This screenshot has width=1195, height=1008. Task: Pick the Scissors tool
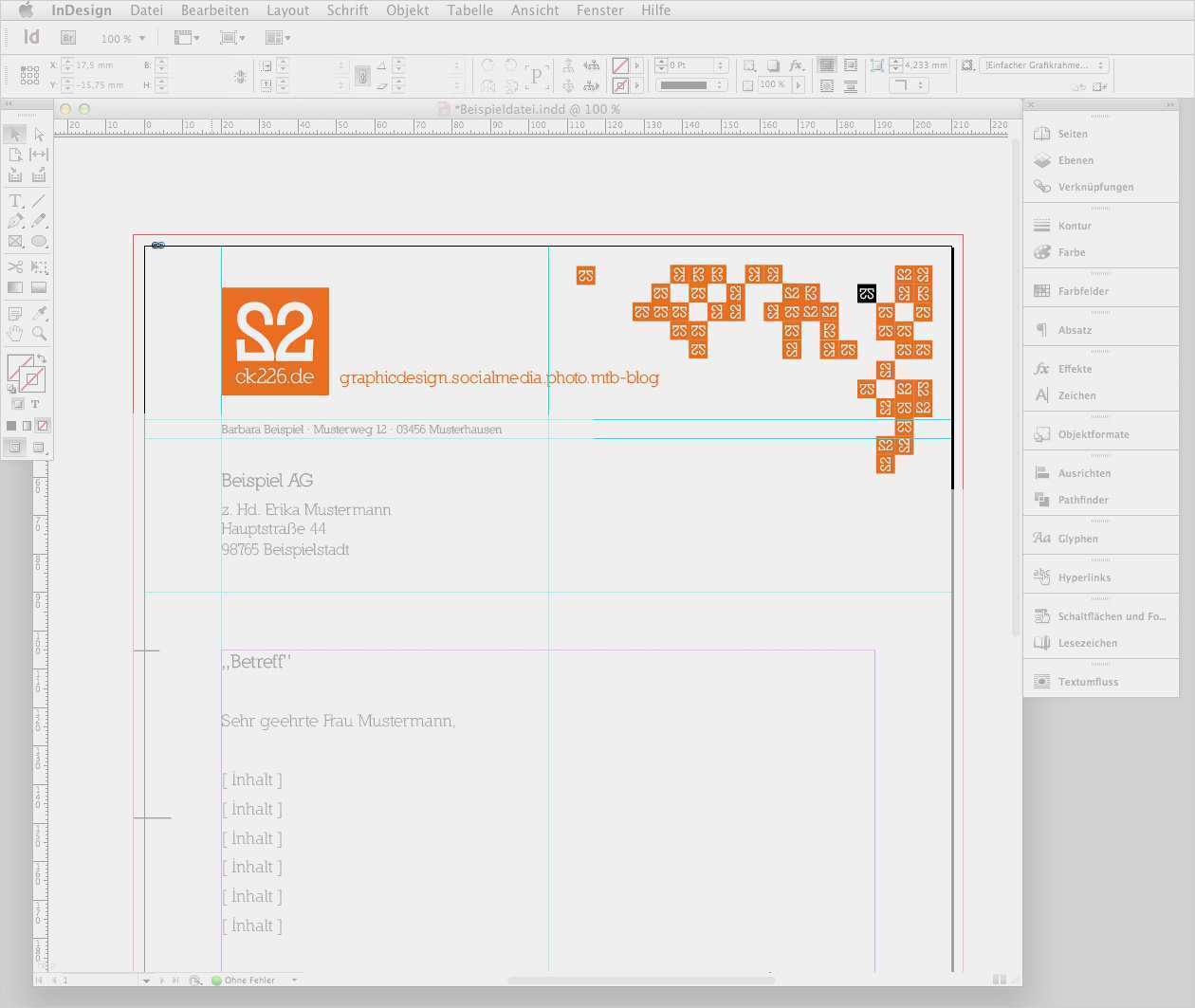pos(15,267)
